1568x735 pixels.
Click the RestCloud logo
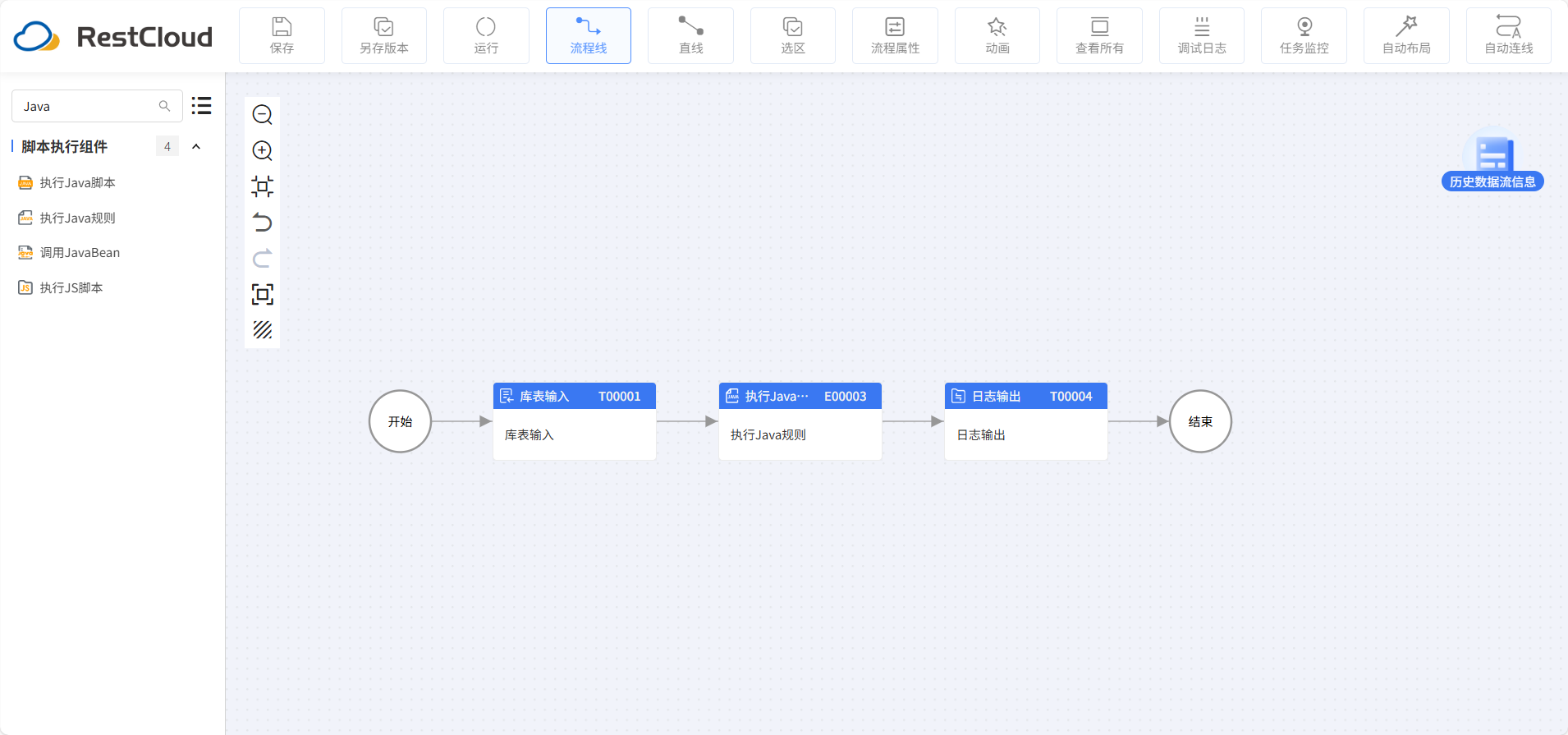click(113, 36)
